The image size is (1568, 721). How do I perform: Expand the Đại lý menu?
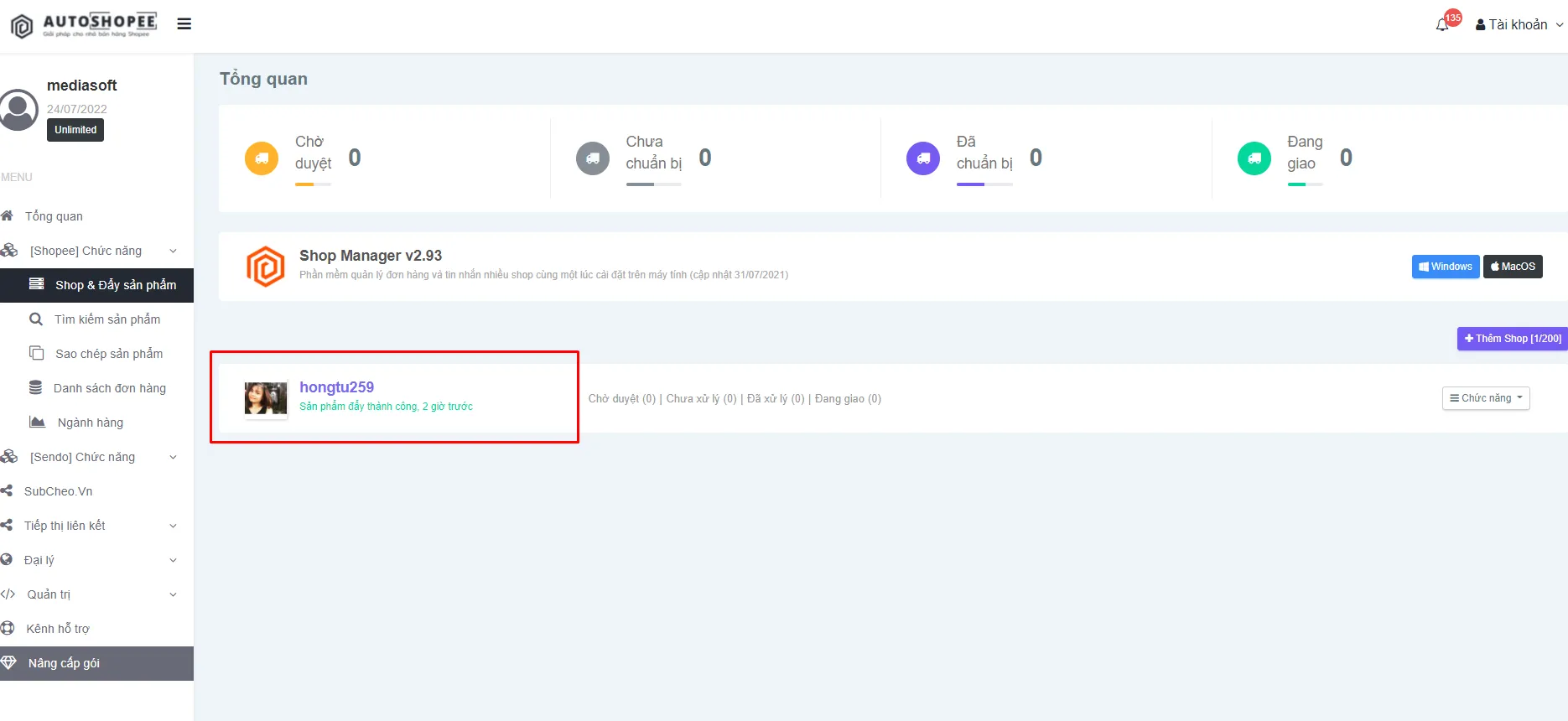click(96, 560)
